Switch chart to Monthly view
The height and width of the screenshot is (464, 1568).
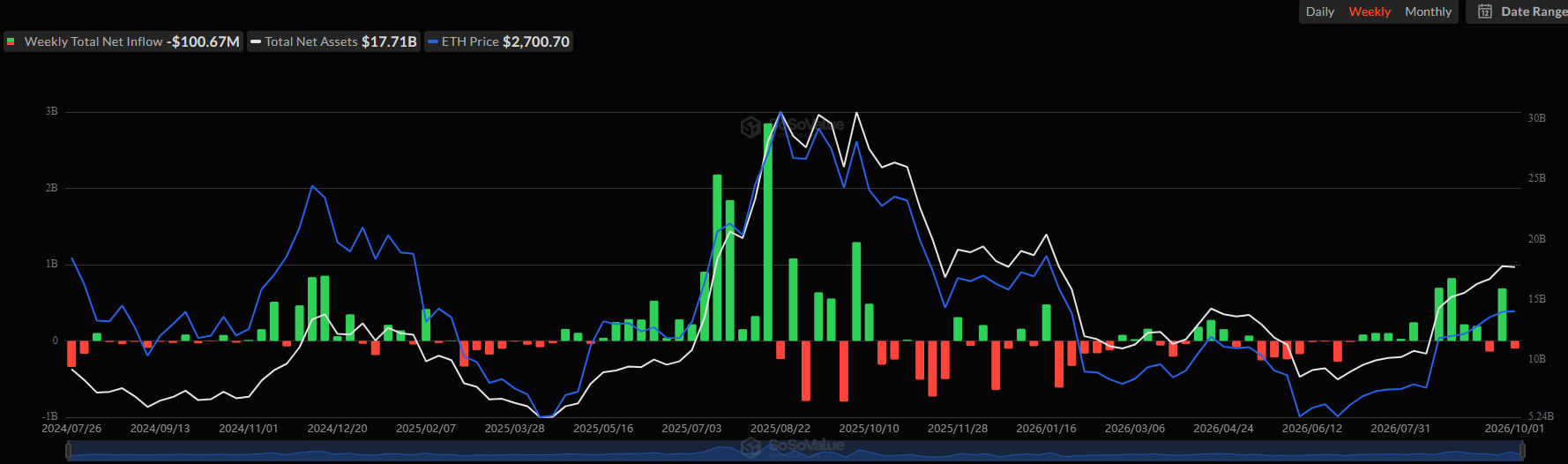[x=1428, y=11]
